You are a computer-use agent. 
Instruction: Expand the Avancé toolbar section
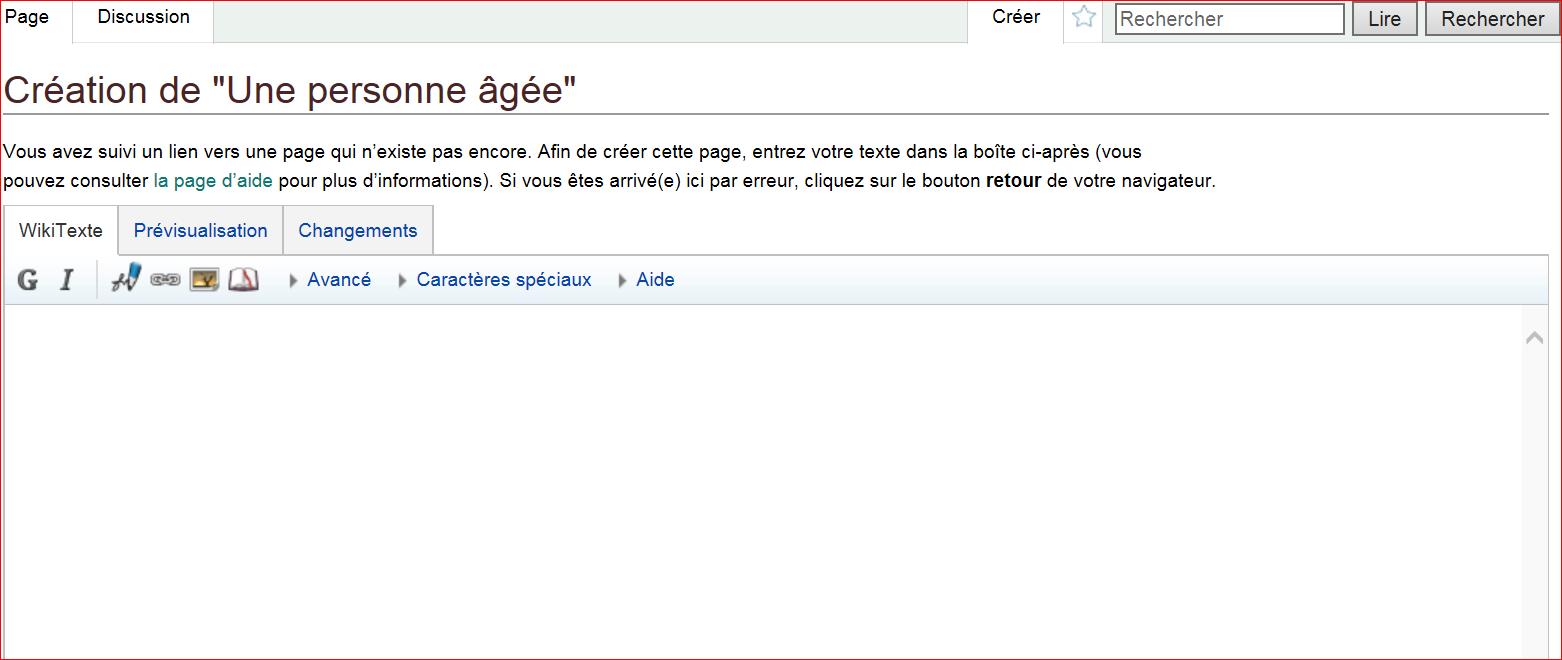coord(338,280)
